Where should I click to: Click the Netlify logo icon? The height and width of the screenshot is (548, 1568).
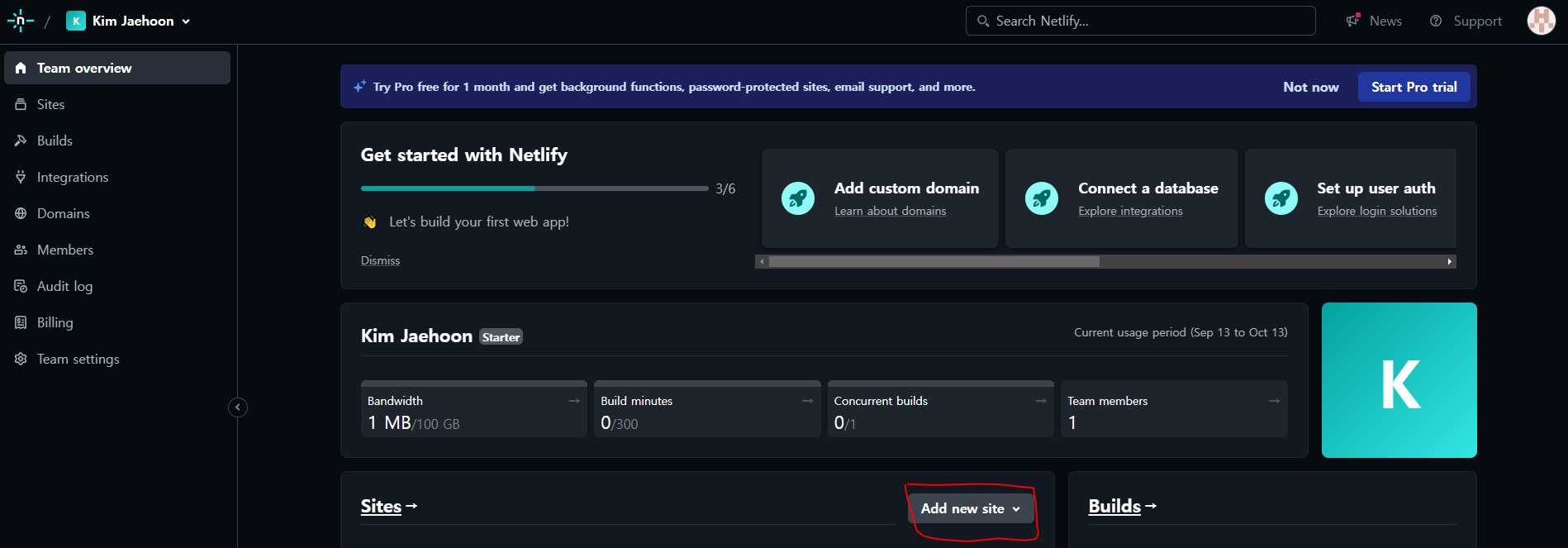[x=21, y=21]
